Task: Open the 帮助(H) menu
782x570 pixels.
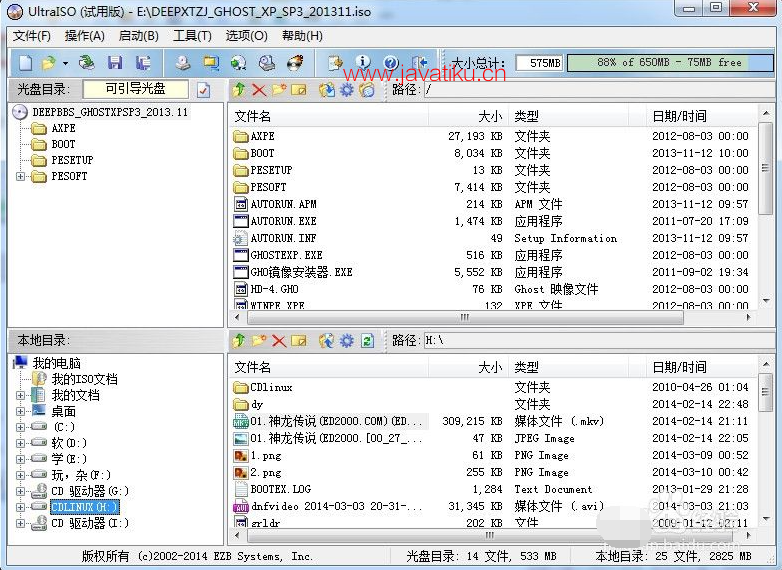Action: (x=302, y=36)
